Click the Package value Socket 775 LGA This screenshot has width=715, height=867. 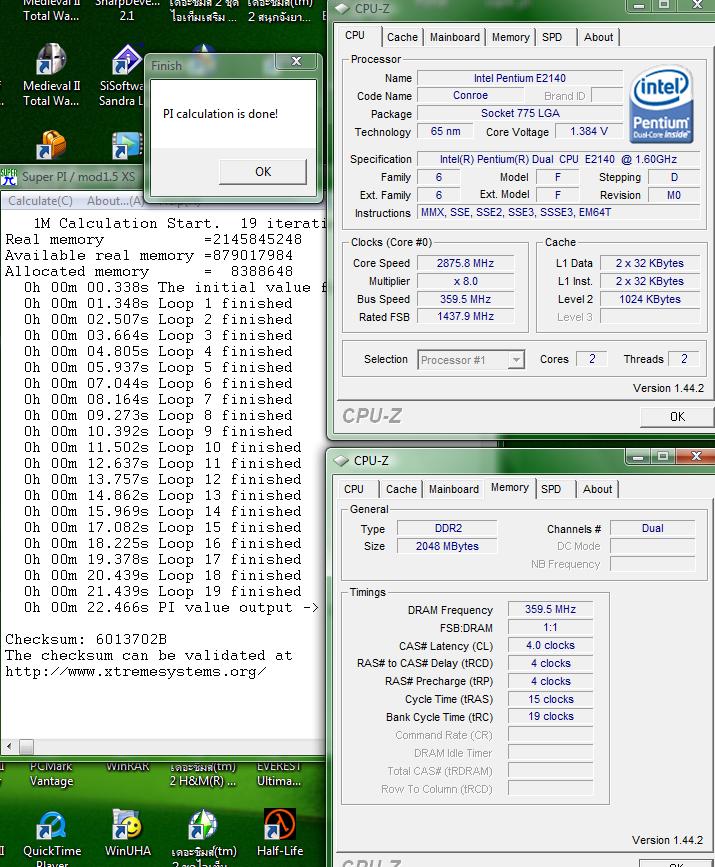coord(519,113)
